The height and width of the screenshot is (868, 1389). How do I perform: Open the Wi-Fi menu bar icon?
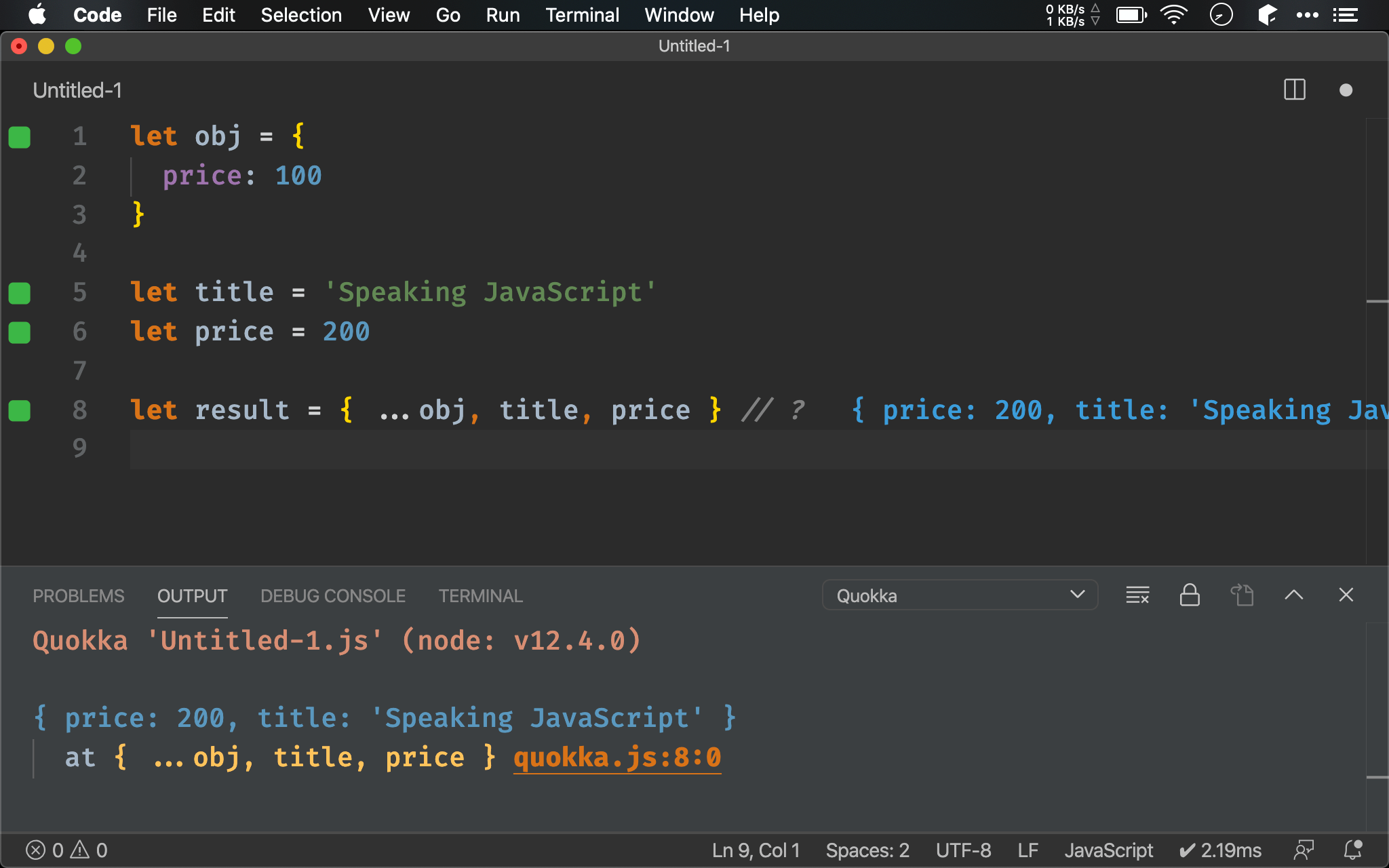pyautogui.click(x=1174, y=15)
